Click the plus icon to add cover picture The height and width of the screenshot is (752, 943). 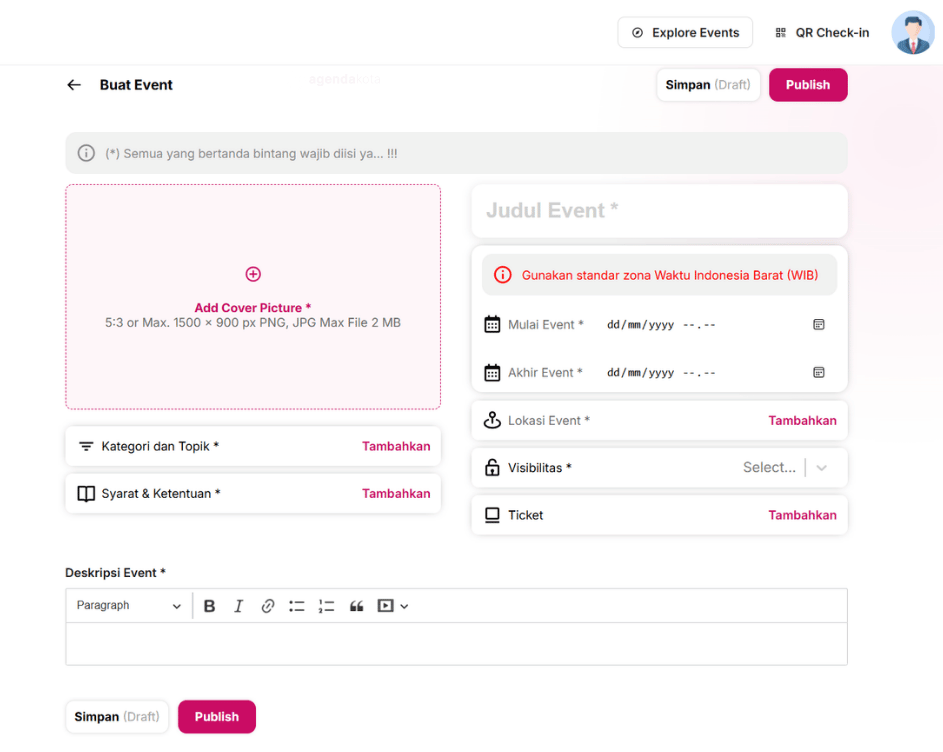pyautogui.click(x=253, y=274)
